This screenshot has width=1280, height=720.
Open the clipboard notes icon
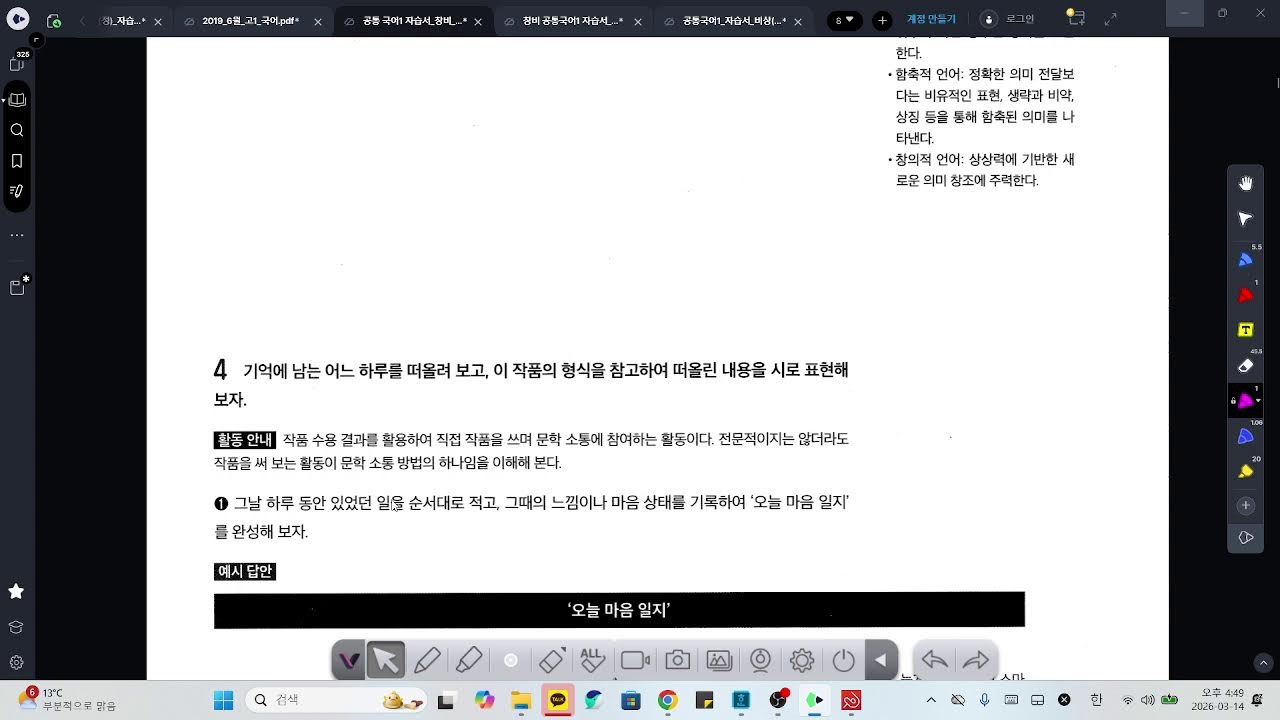[x=17, y=287]
